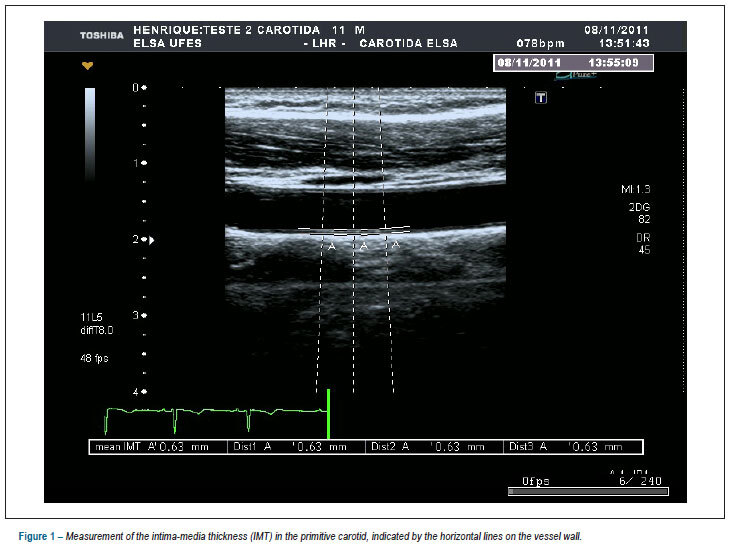730x549 pixels.
Task: Click the 2DG 82 gain value
Action: pos(639,213)
